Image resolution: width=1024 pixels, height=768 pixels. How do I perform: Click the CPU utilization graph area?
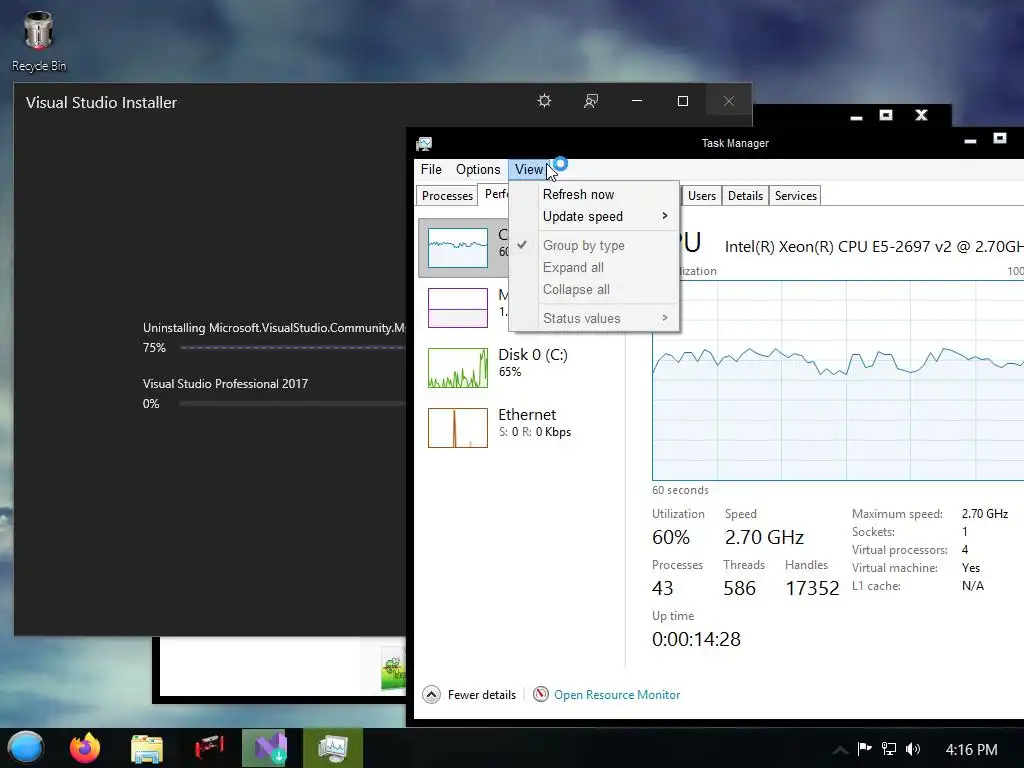[x=838, y=380]
